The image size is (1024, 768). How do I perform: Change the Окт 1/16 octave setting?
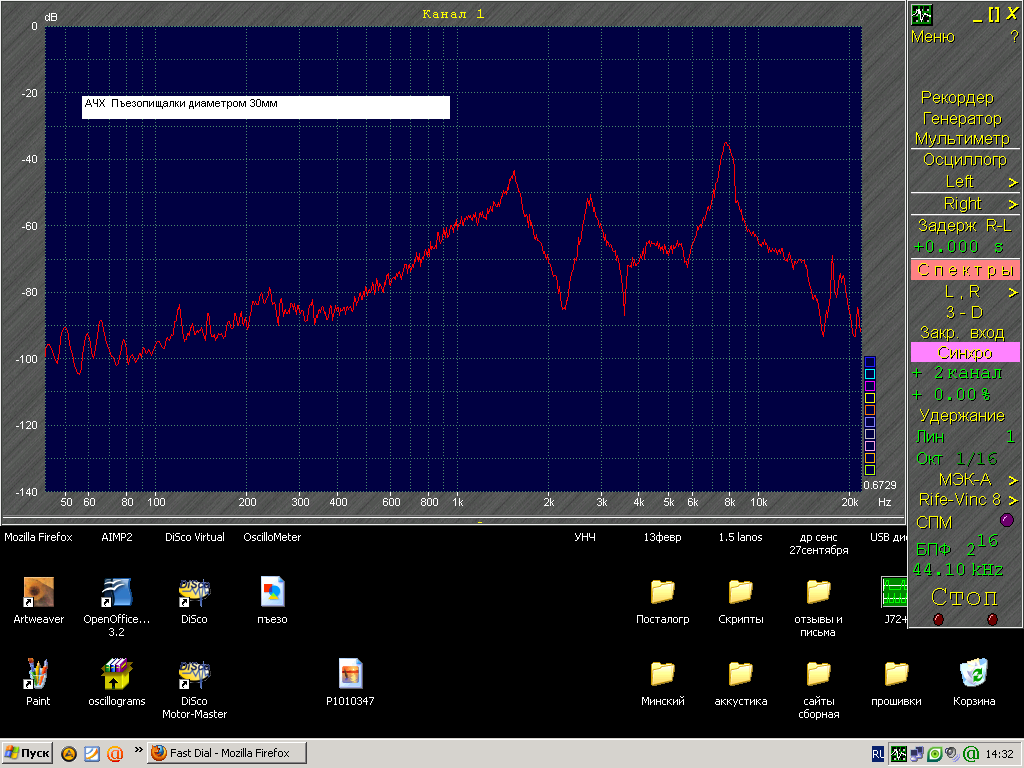click(x=957, y=458)
